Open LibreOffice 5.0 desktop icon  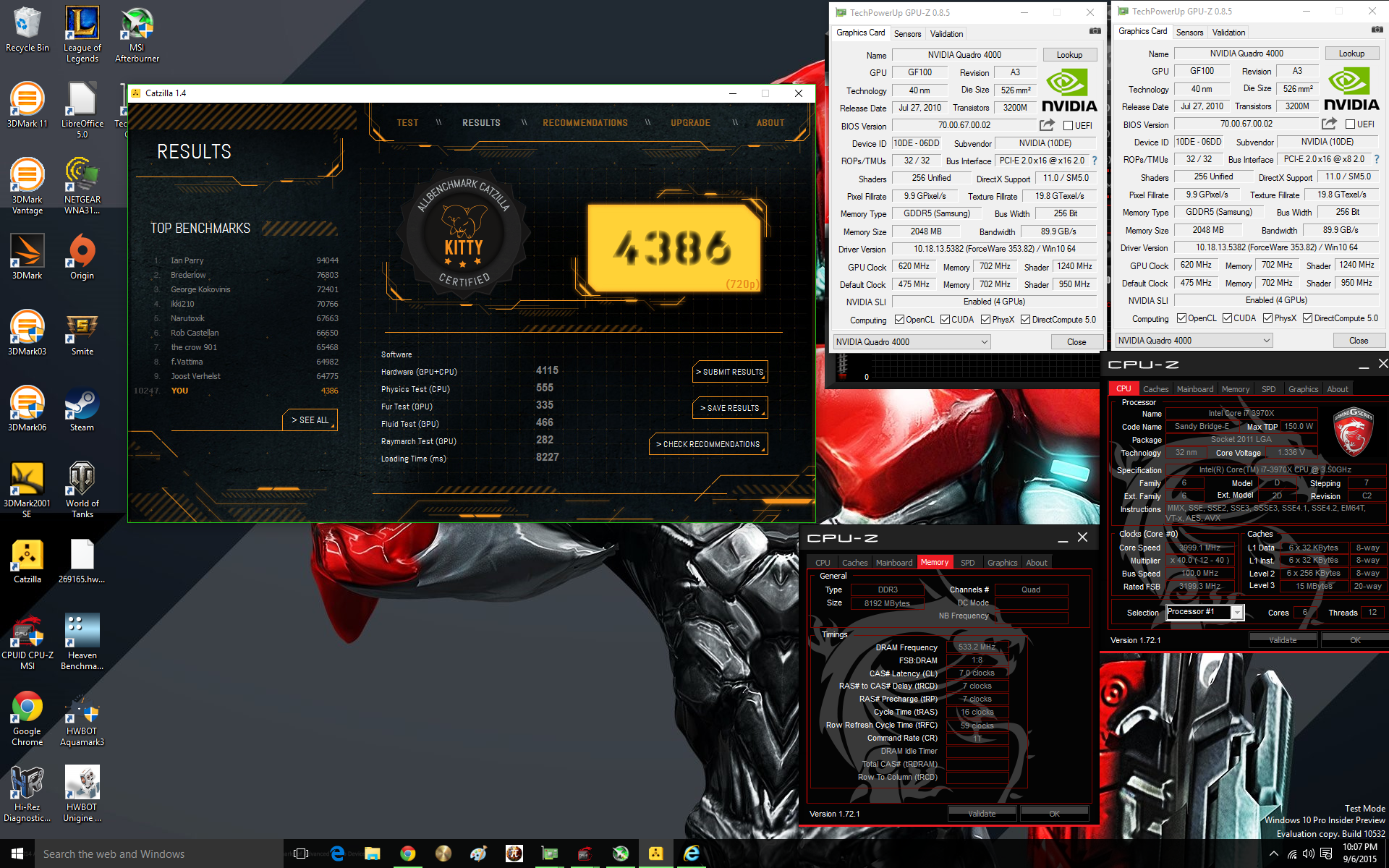[x=82, y=110]
